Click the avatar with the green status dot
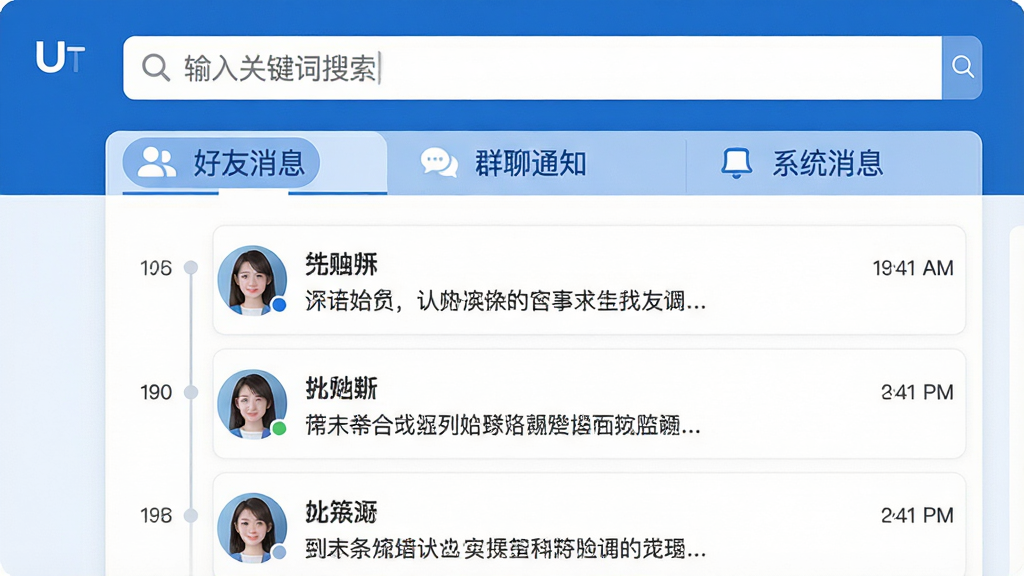The width and height of the screenshot is (1024, 576). pyautogui.click(x=252, y=404)
